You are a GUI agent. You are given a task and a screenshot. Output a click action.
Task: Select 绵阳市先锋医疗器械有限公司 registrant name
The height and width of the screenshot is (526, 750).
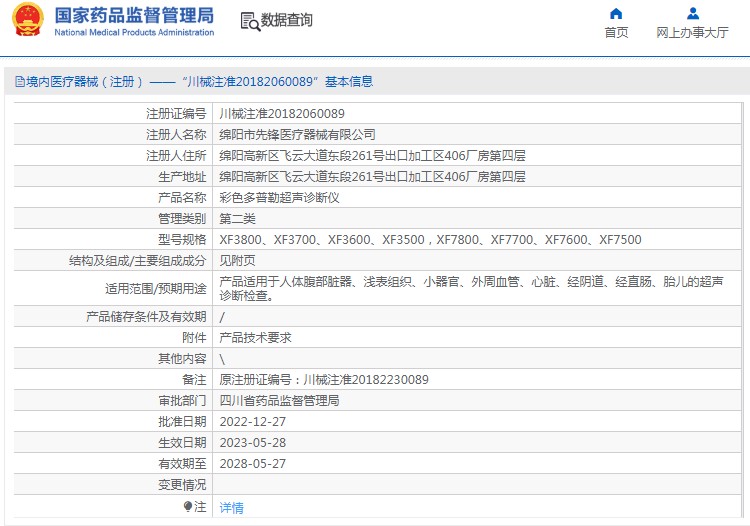pyautogui.click(x=297, y=135)
